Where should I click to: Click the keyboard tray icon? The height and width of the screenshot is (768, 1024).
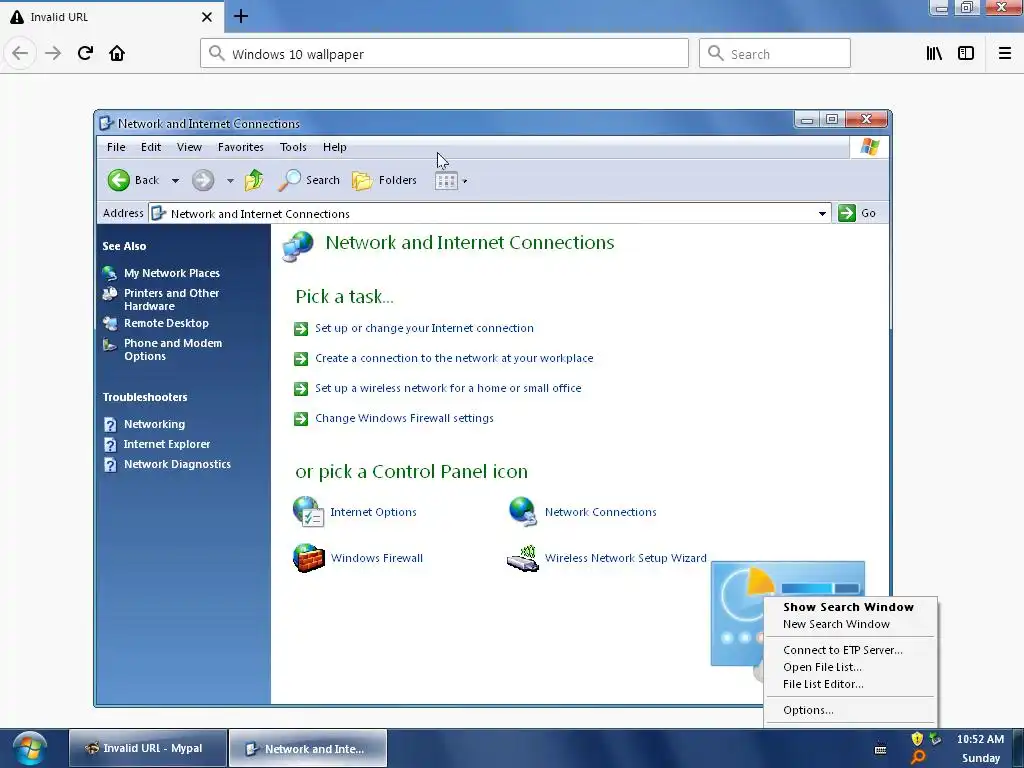(x=880, y=748)
